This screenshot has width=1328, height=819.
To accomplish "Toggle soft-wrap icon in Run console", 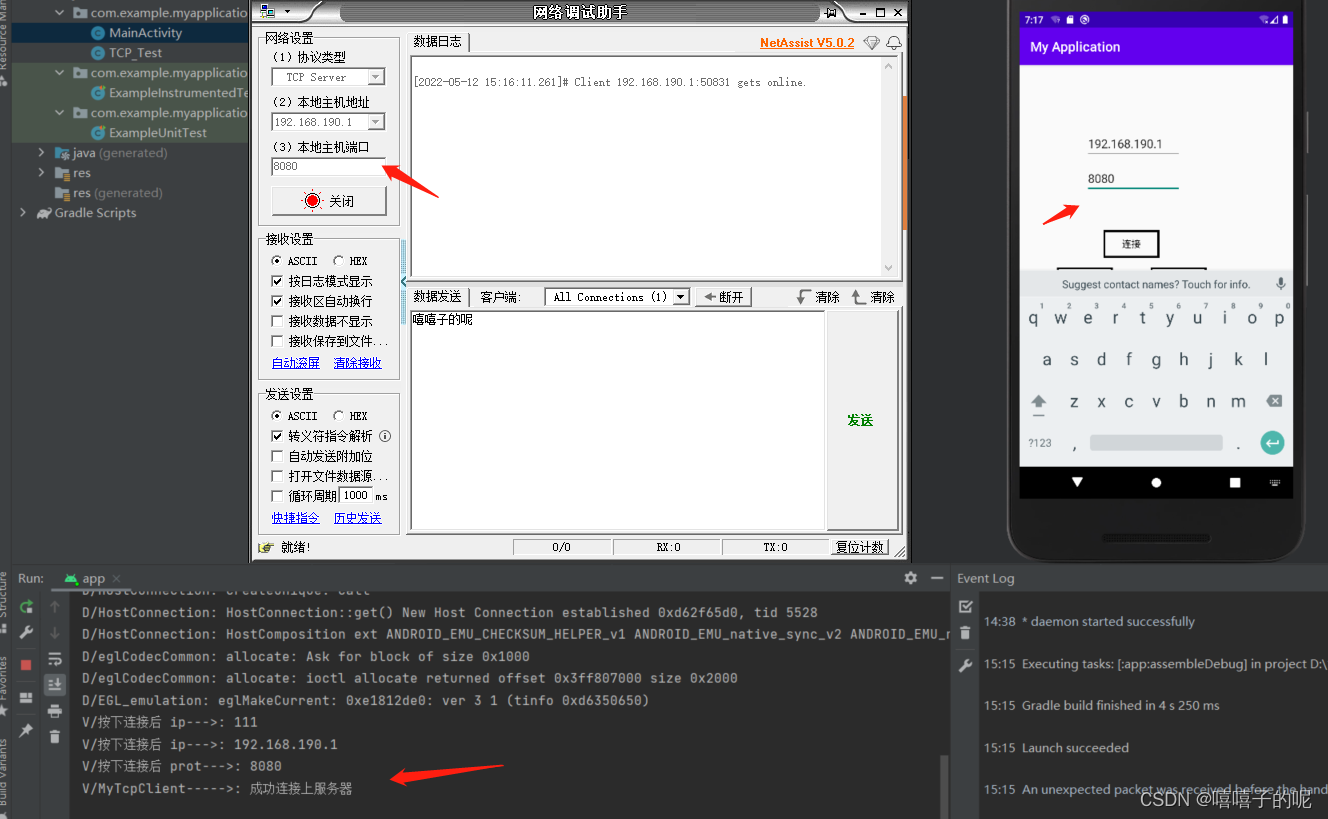I will pyautogui.click(x=55, y=659).
